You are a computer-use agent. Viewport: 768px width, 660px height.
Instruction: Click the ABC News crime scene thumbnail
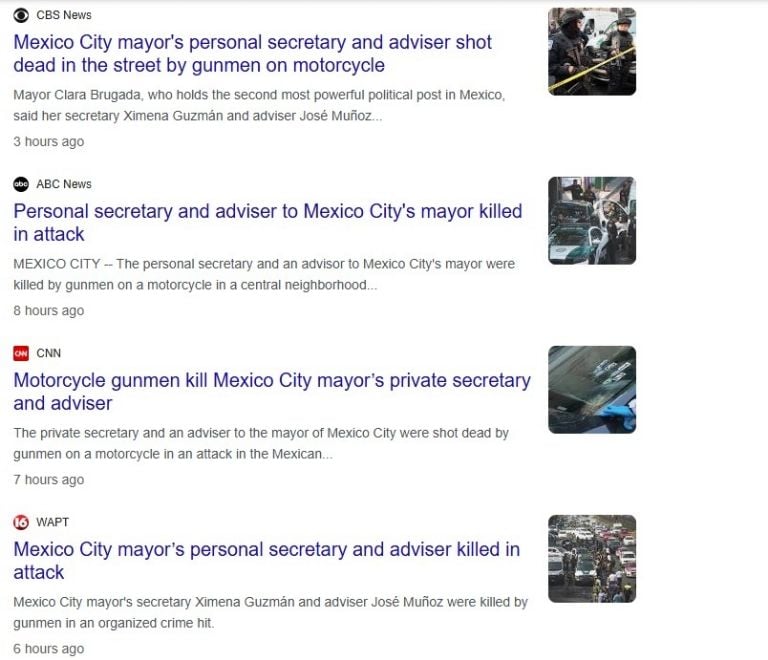592,220
